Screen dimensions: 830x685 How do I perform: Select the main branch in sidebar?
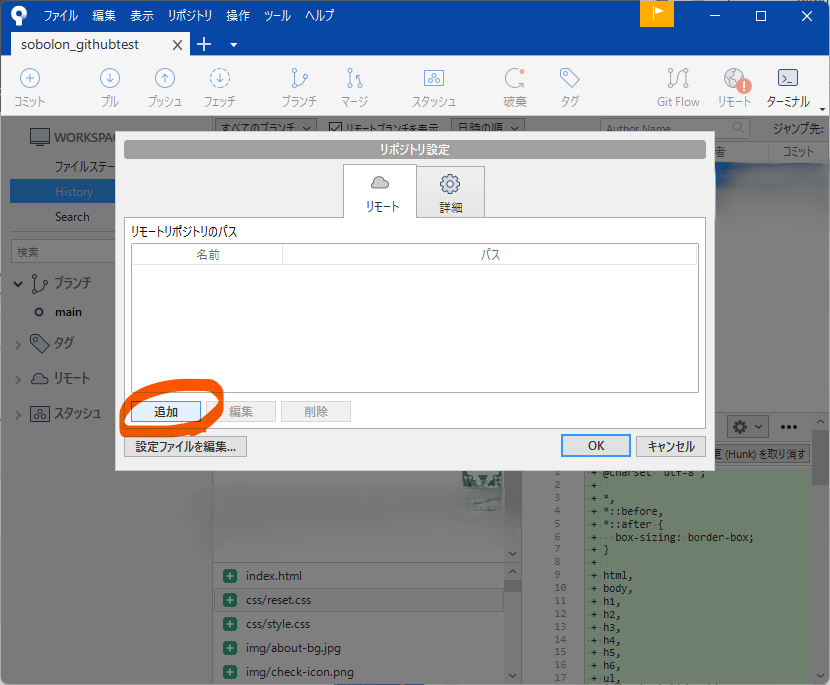coord(68,312)
